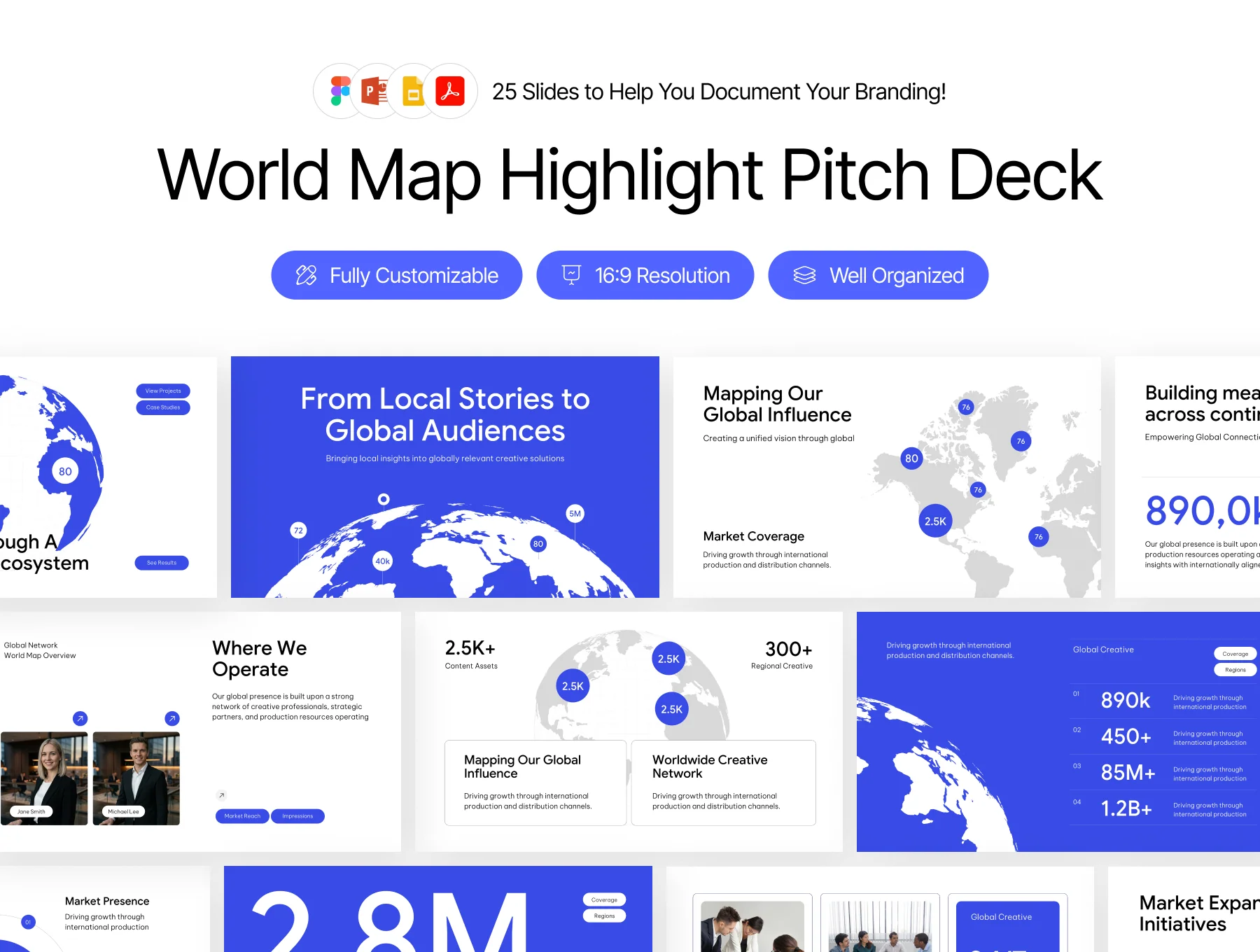The height and width of the screenshot is (952, 1260).
Task: Click the "450+" statistic row
Action: tap(1163, 737)
